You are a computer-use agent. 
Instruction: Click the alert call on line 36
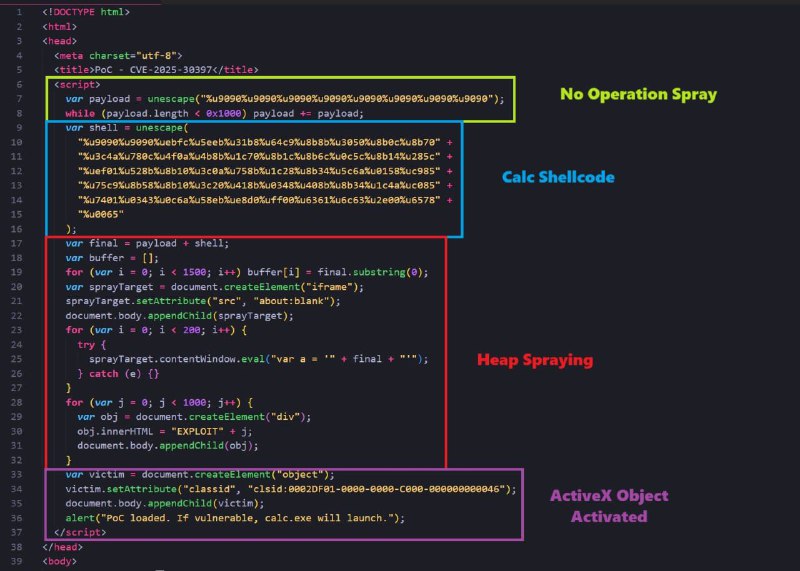pos(235,518)
